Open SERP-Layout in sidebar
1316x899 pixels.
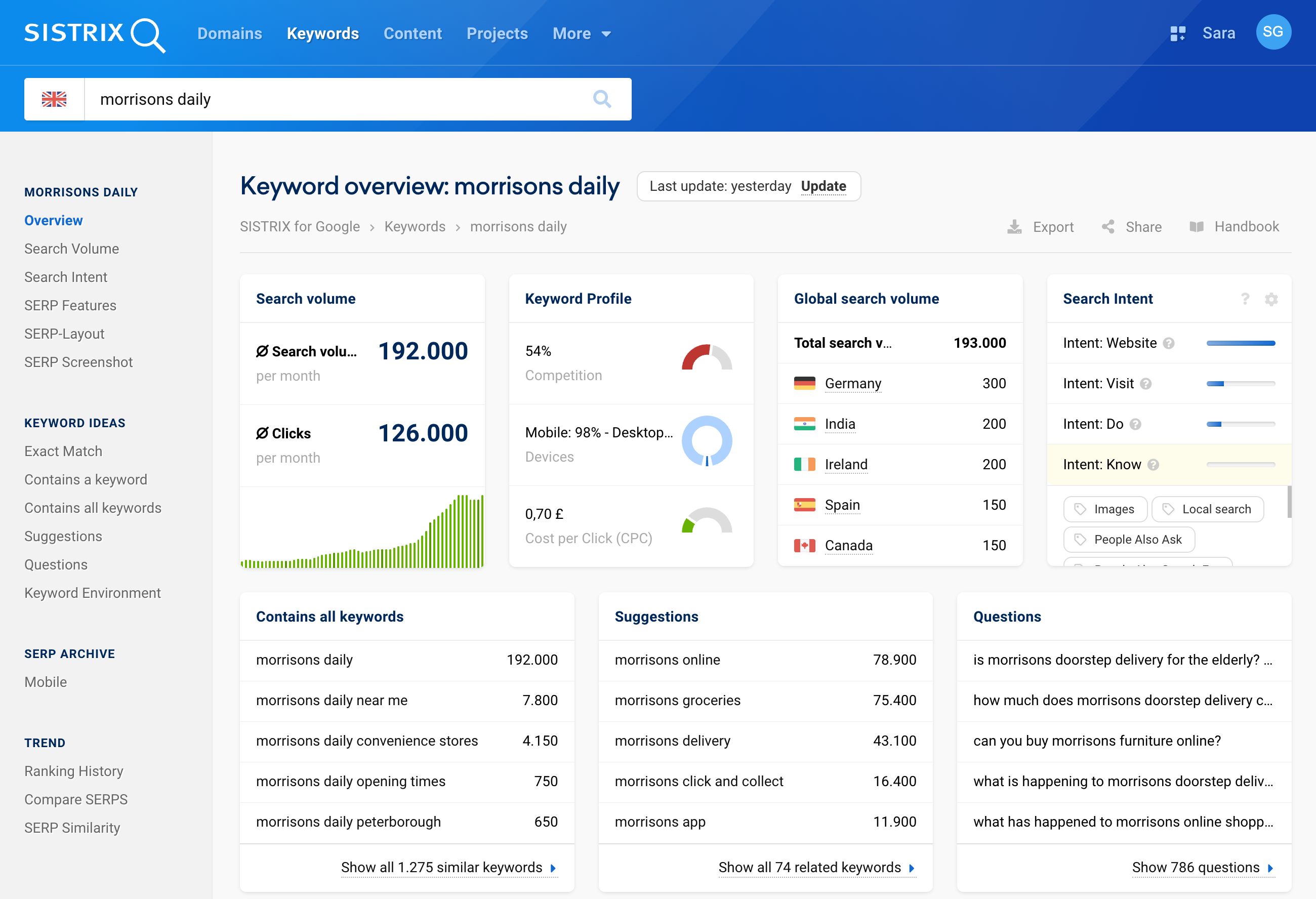64,334
